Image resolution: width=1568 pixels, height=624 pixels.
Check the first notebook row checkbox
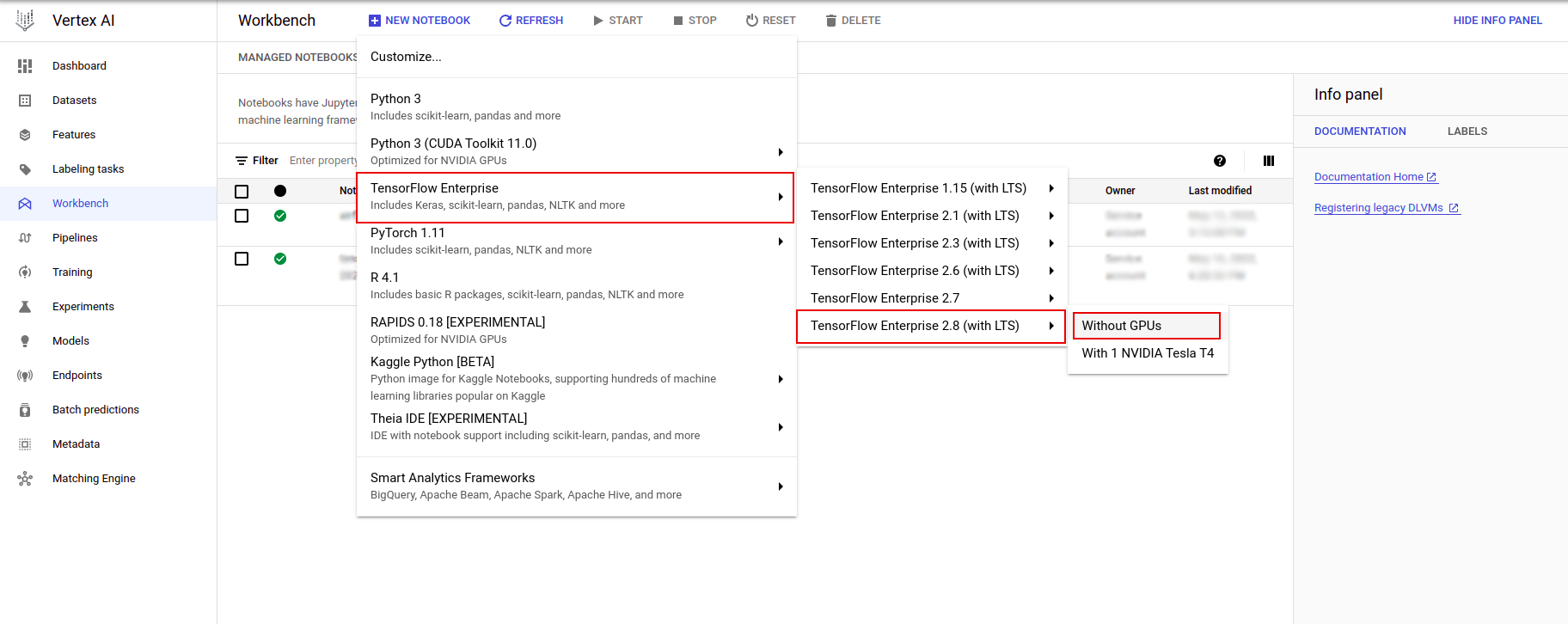point(242,216)
